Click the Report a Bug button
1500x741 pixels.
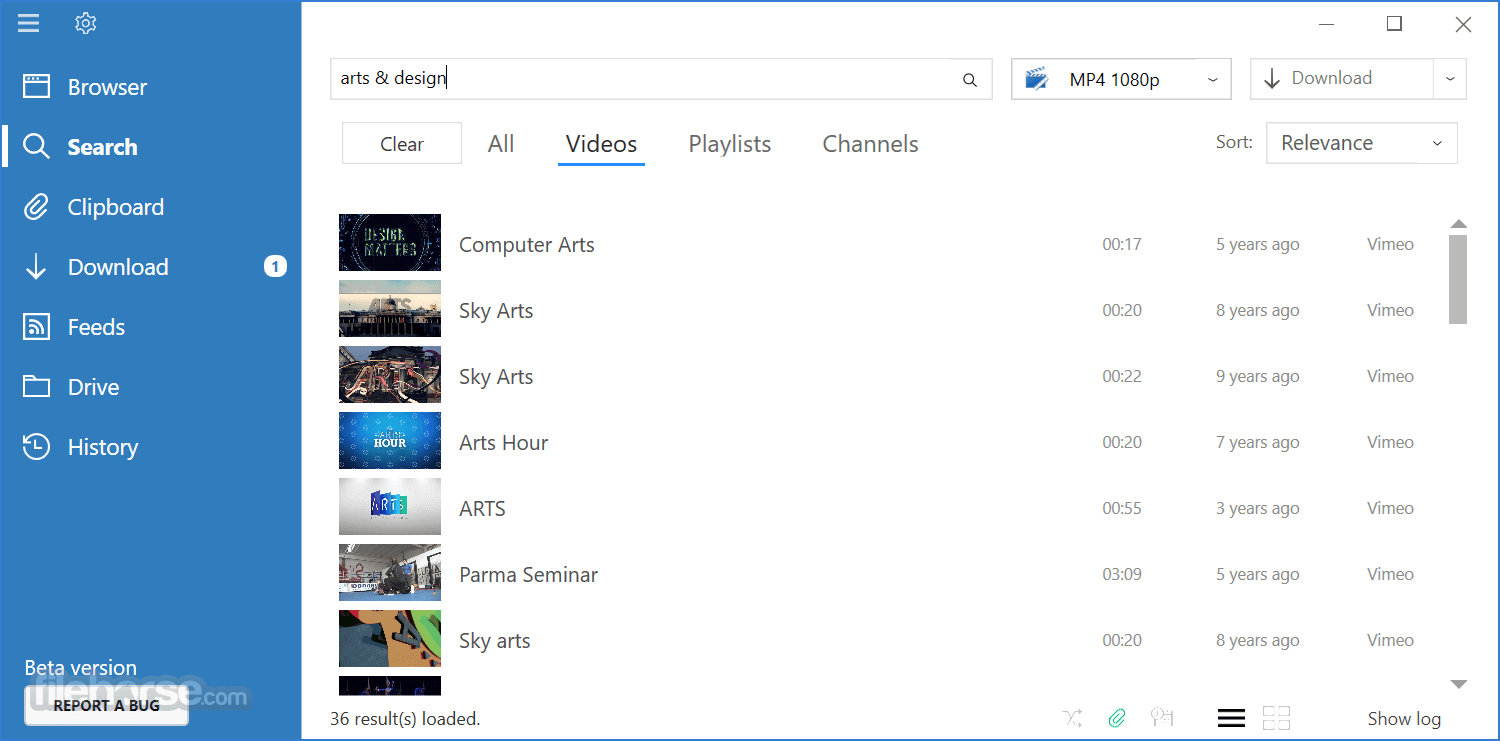(106, 706)
